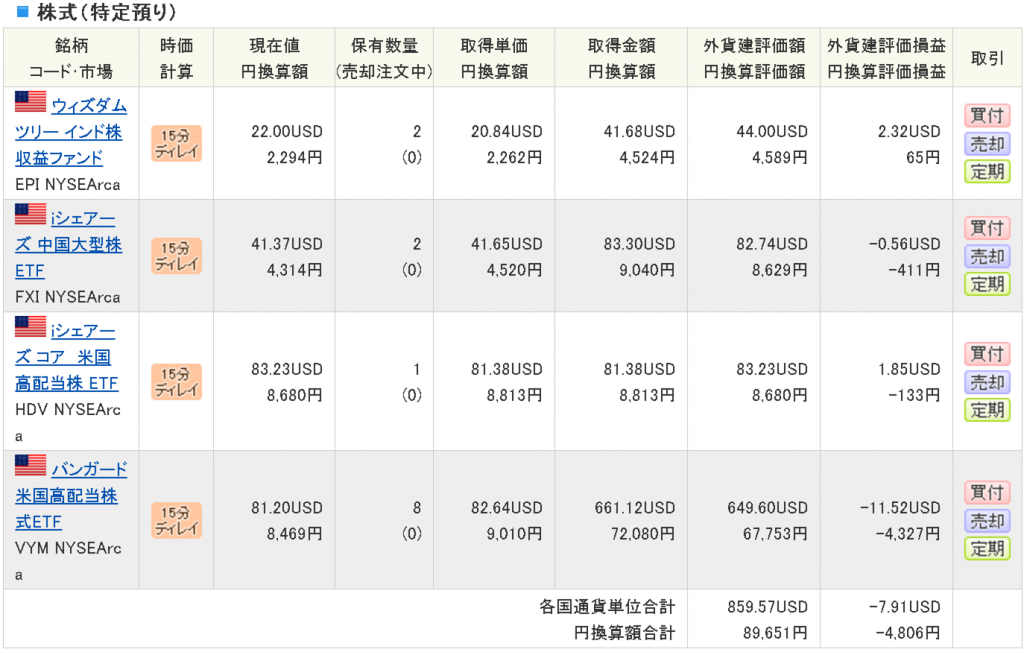The image size is (1024, 655).
Task: Click the 15分ディレイ badge in the FXI row
Action: (176, 256)
